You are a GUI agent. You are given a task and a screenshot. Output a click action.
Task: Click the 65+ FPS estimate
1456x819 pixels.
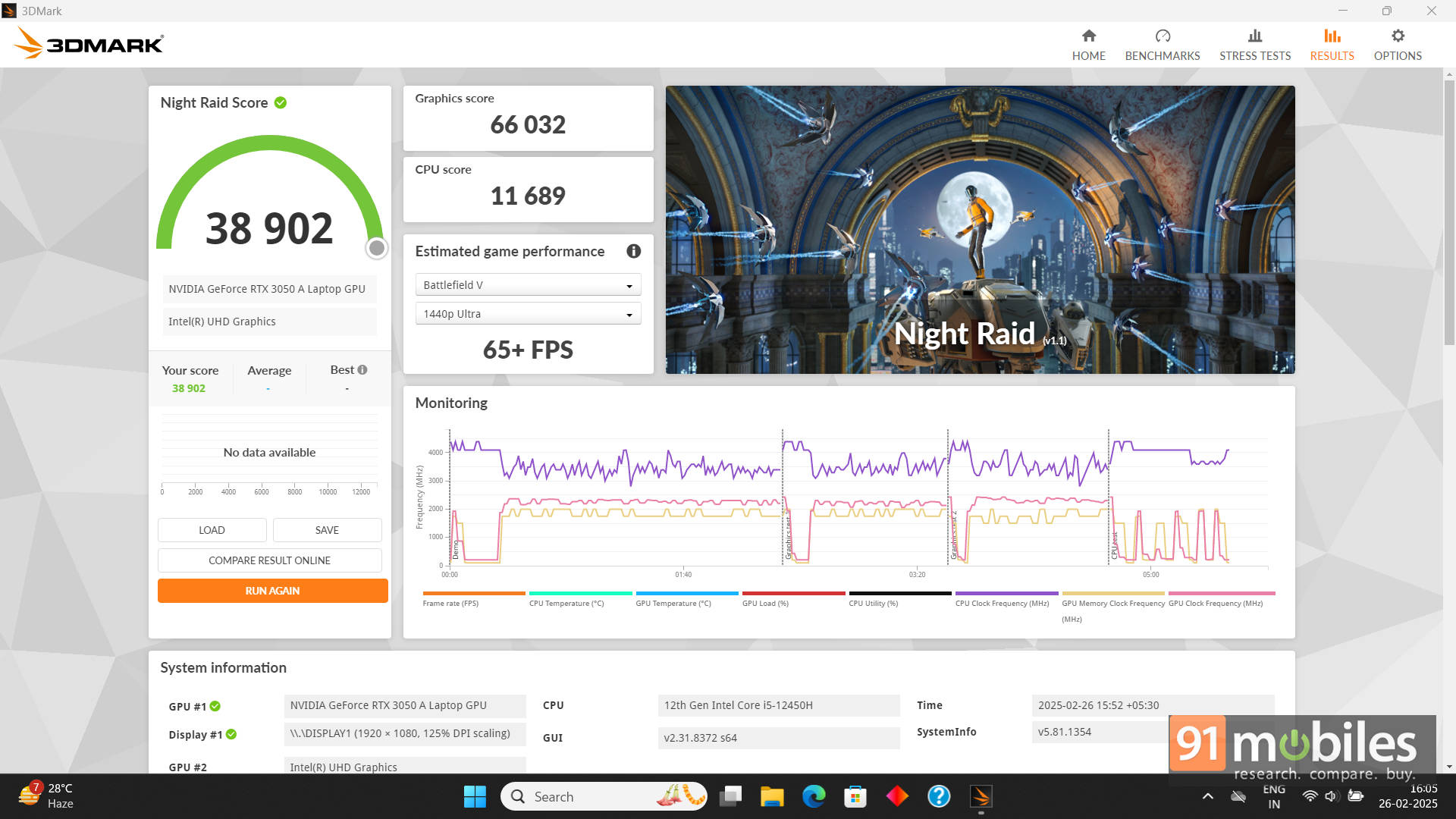(528, 350)
